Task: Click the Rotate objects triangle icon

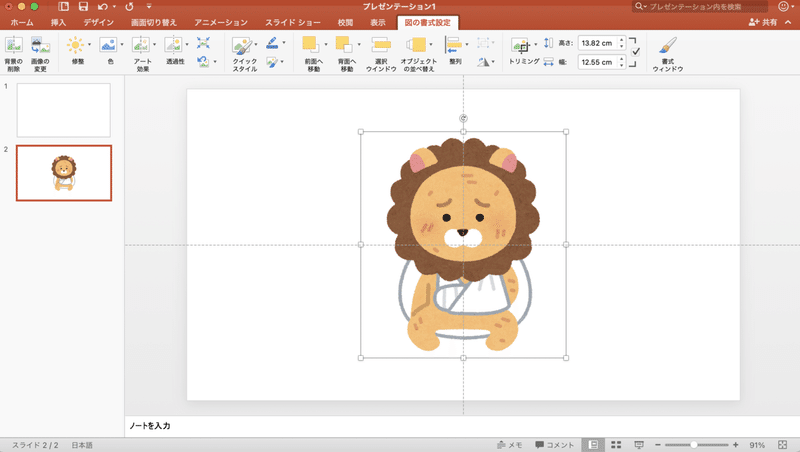Action: 483,62
